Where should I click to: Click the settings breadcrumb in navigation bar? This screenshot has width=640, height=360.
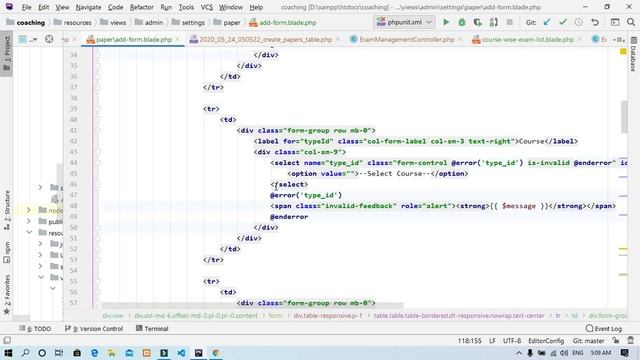(188, 22)
